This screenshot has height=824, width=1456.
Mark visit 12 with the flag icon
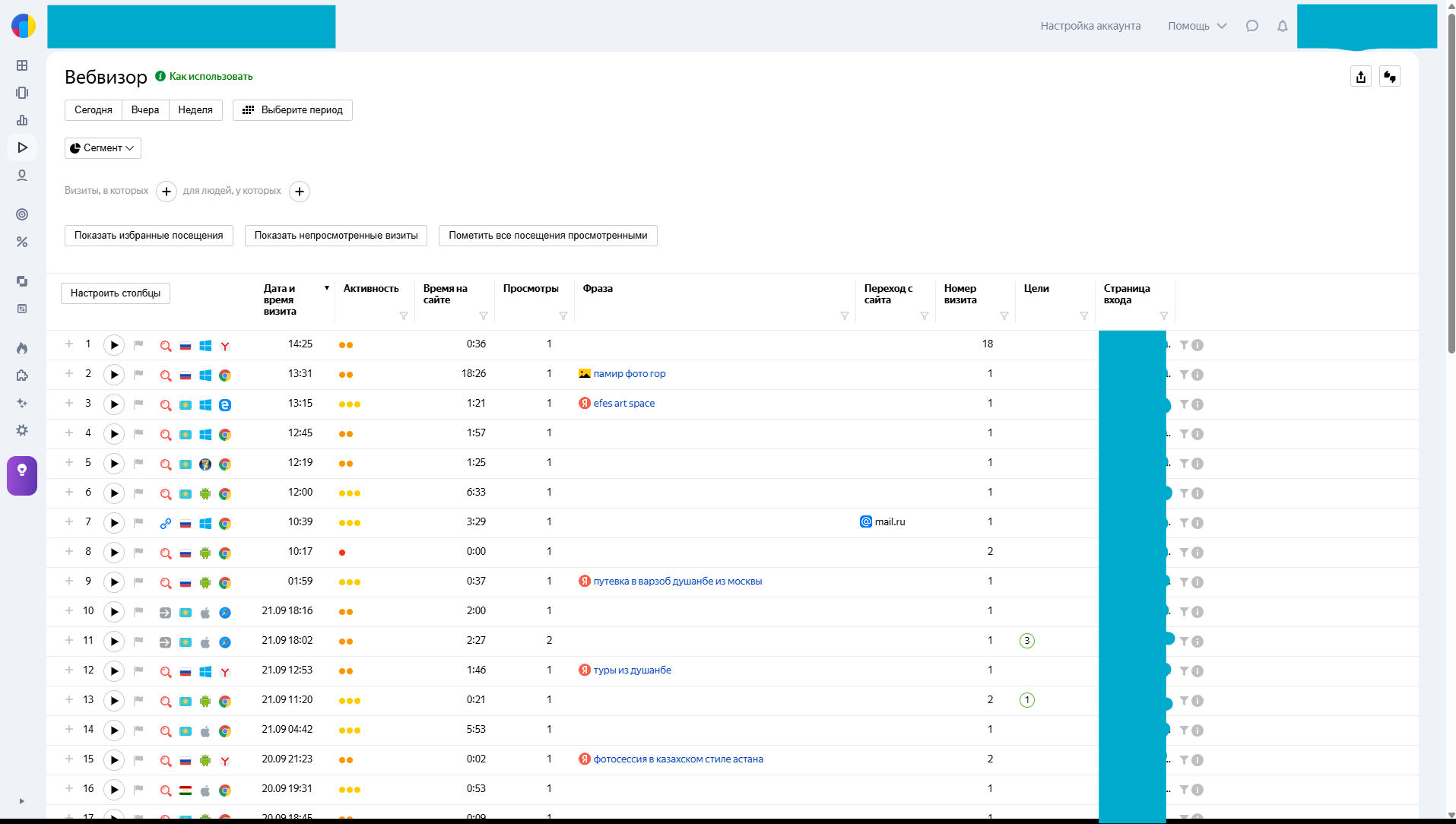click(x=138, y=671)
